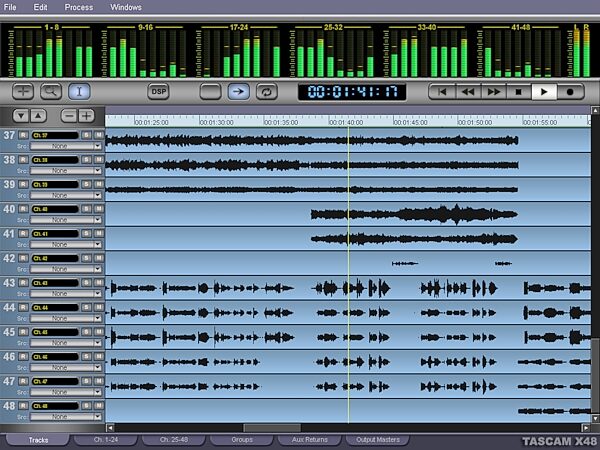Click the vertical scrollbar thumb
The width and height of the screenshot is (600, 450).
tap(595, 376)
